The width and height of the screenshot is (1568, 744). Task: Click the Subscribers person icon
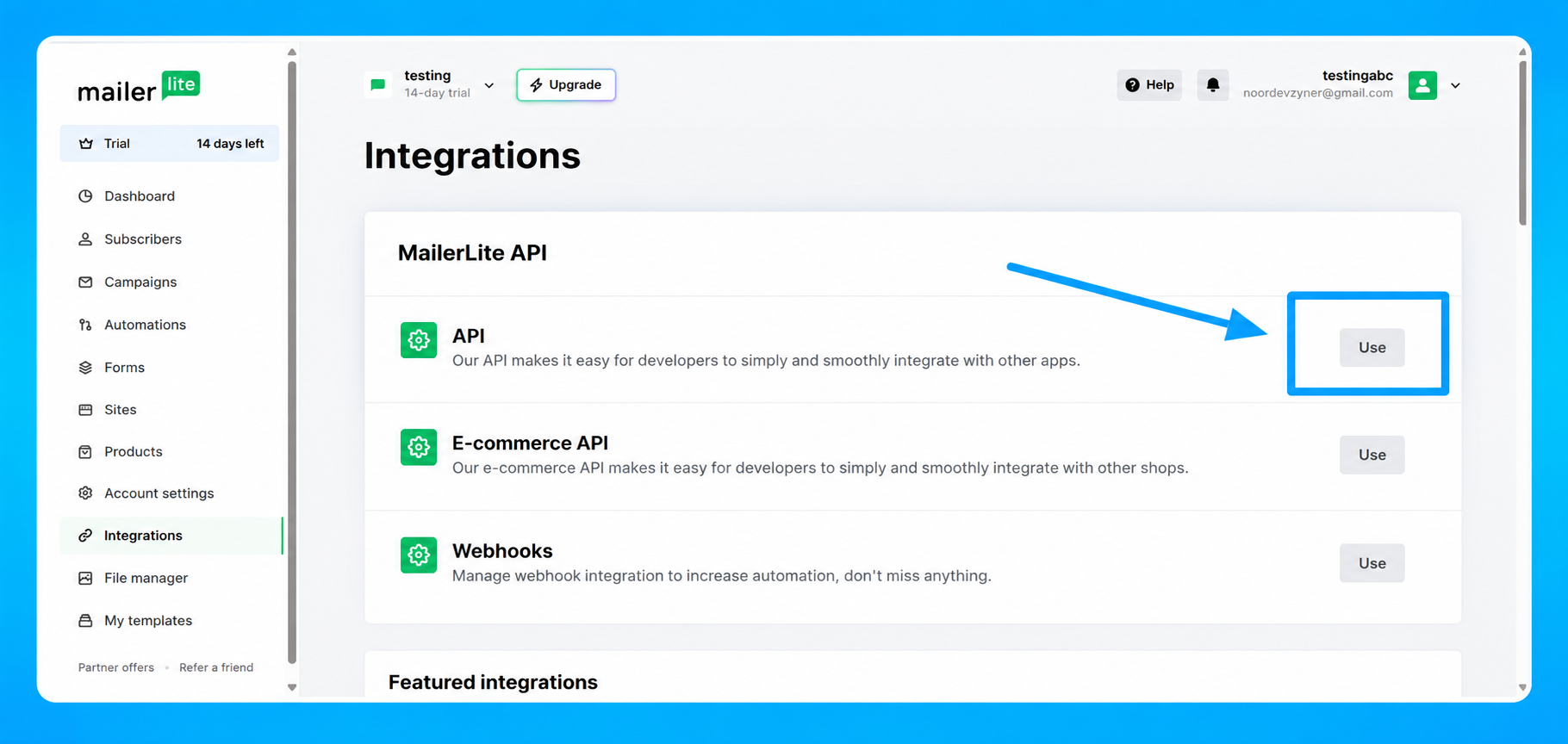click(85, 239)
